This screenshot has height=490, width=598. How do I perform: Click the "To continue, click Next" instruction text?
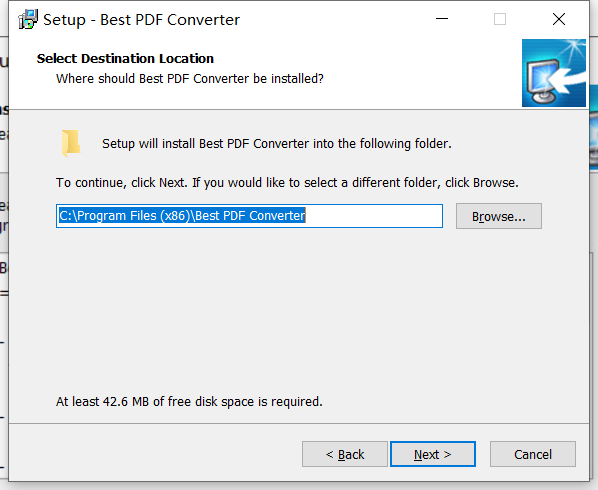[287, 183]
